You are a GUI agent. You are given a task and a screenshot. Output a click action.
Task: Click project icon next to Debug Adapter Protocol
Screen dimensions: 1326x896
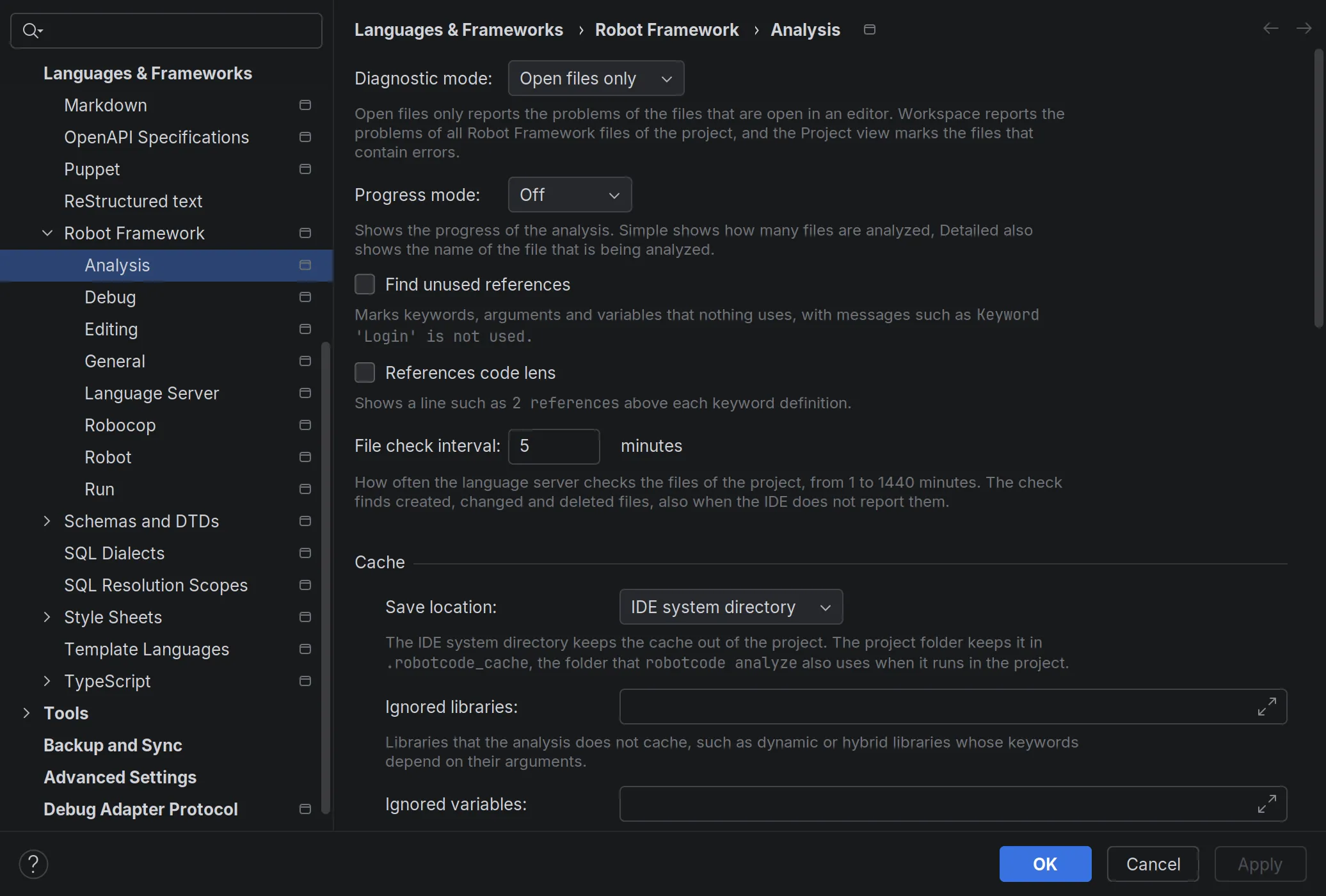[x=305, y=809]
